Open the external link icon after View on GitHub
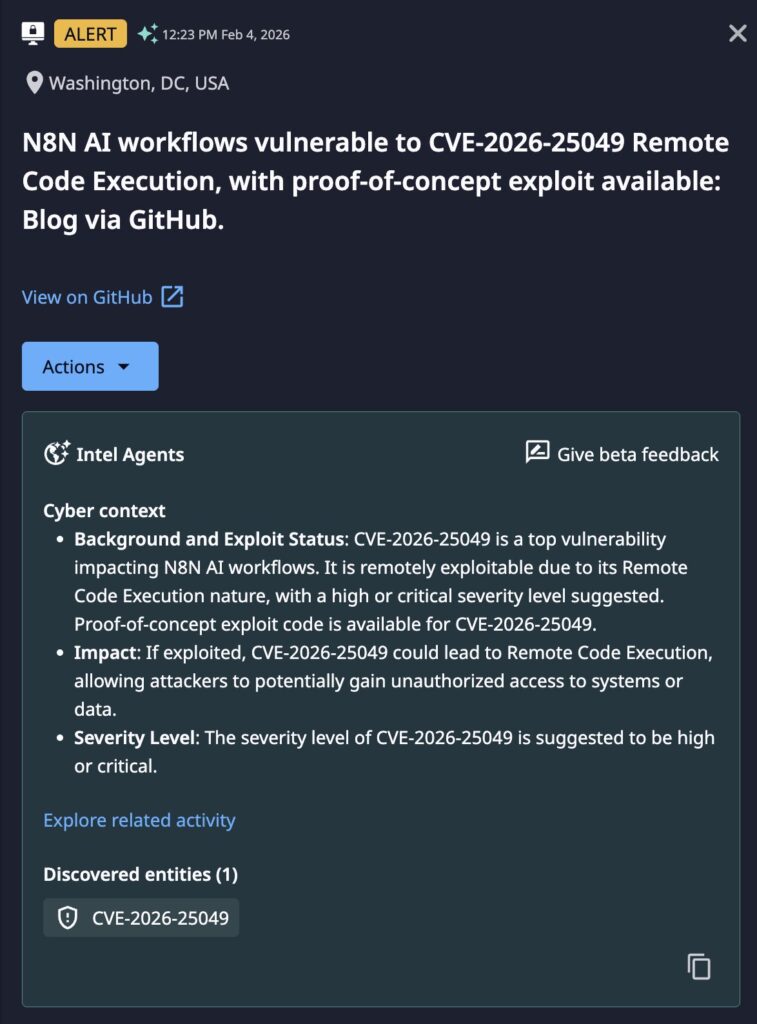This screenshot has height=1024, width=757. tap(171, 297)
